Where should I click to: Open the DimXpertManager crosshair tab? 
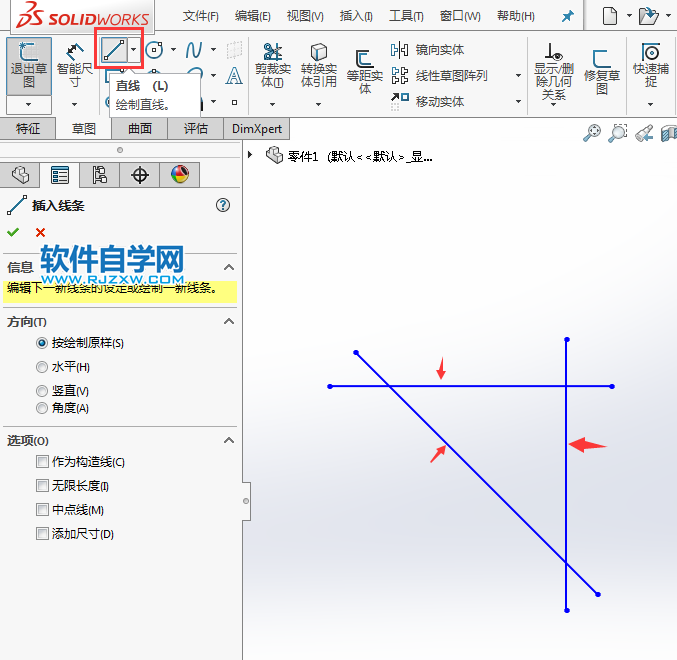[x=140, y=175]
